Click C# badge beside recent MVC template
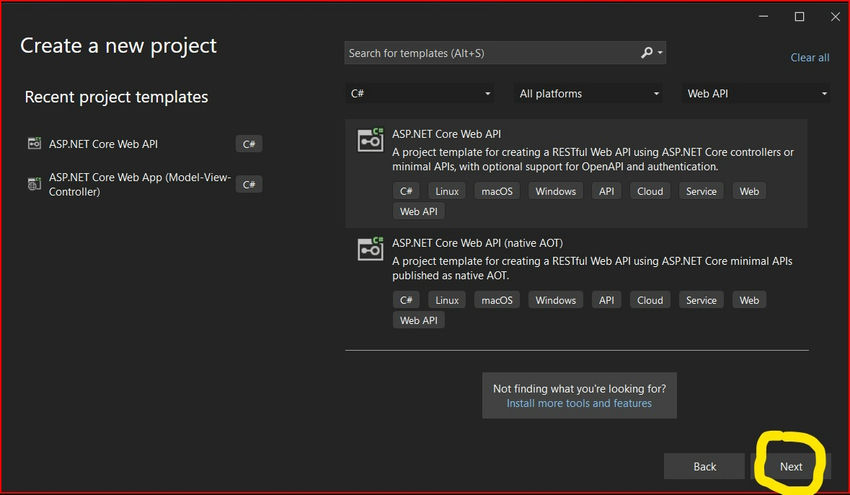This screenshot has height=495, width=850. 249,184
